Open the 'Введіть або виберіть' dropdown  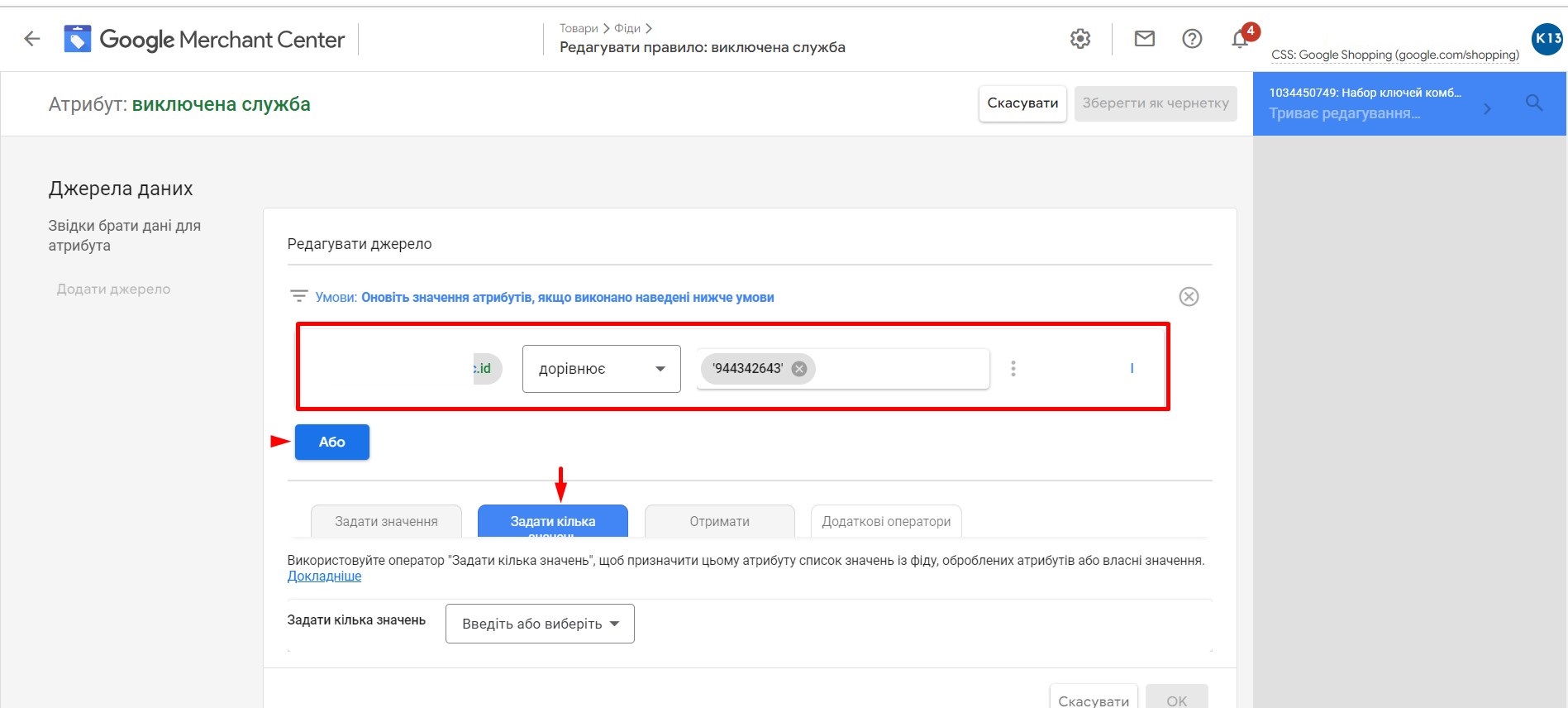click(x=540, y=624)
